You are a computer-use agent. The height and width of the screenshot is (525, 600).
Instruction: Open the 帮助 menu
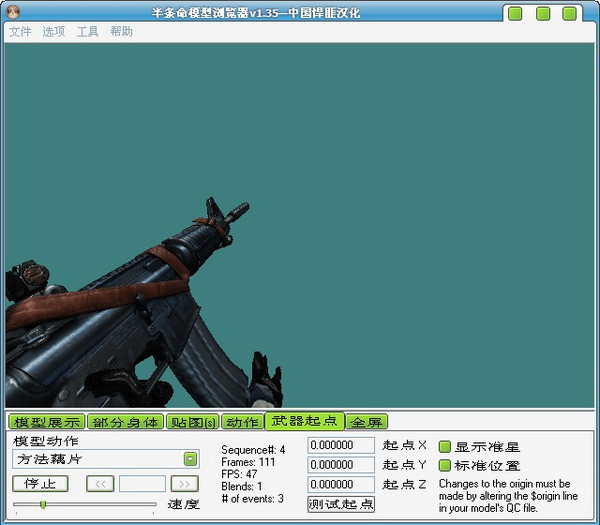[x=121, y=32]
